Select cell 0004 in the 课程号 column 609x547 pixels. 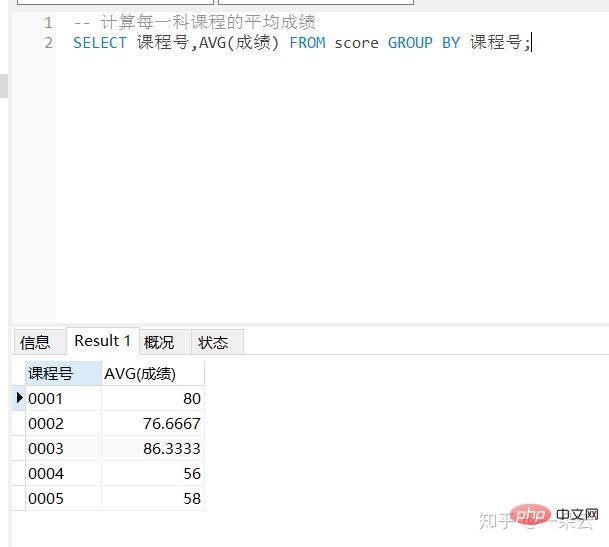[63, 473]
